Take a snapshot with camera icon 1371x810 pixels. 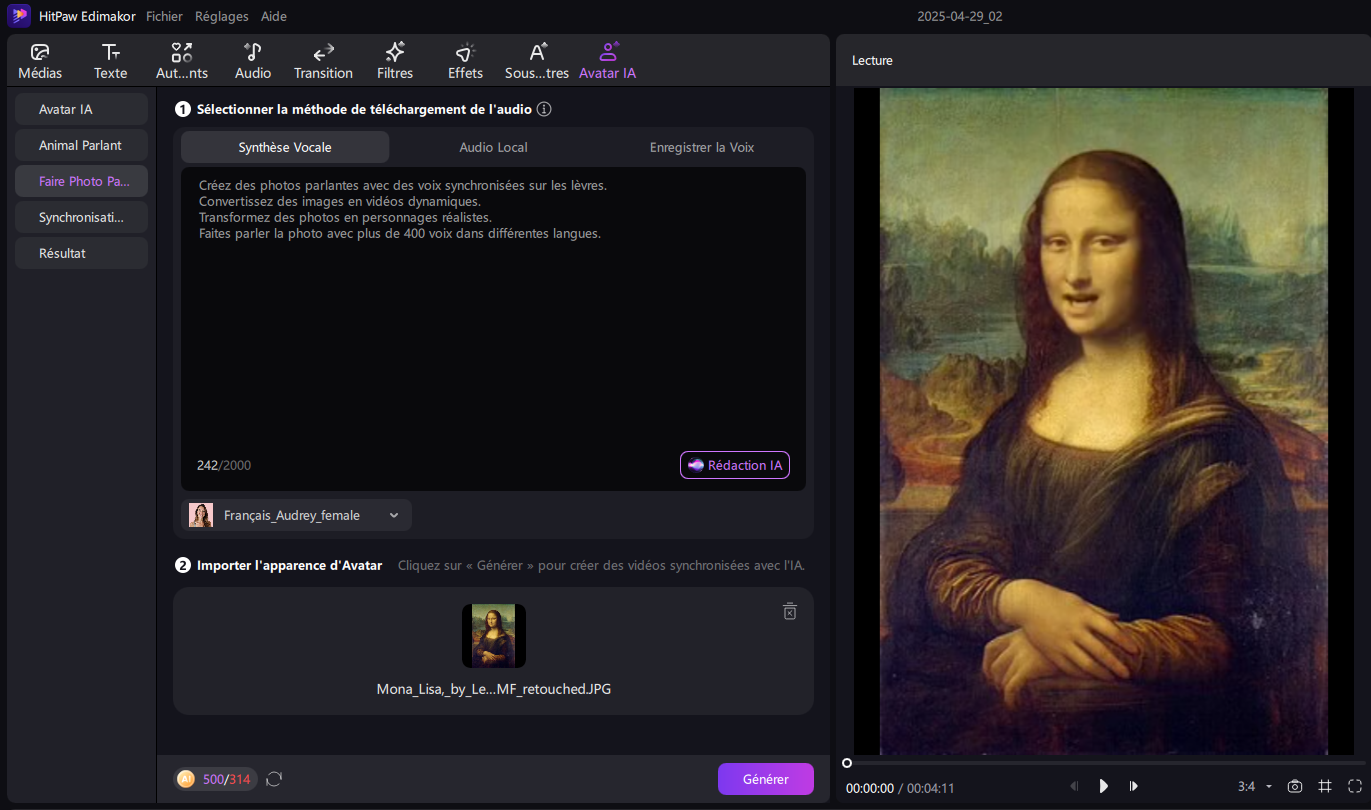click(1295, 786)
